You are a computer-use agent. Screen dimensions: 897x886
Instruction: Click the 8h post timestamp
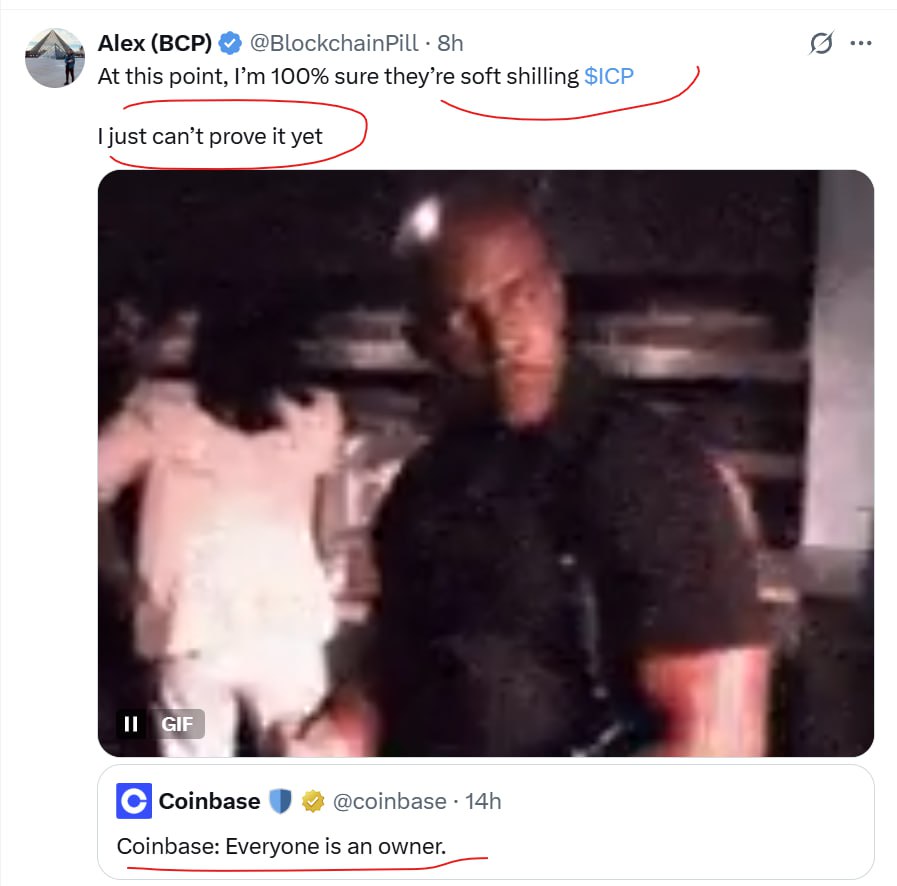(x=450, y=43)
